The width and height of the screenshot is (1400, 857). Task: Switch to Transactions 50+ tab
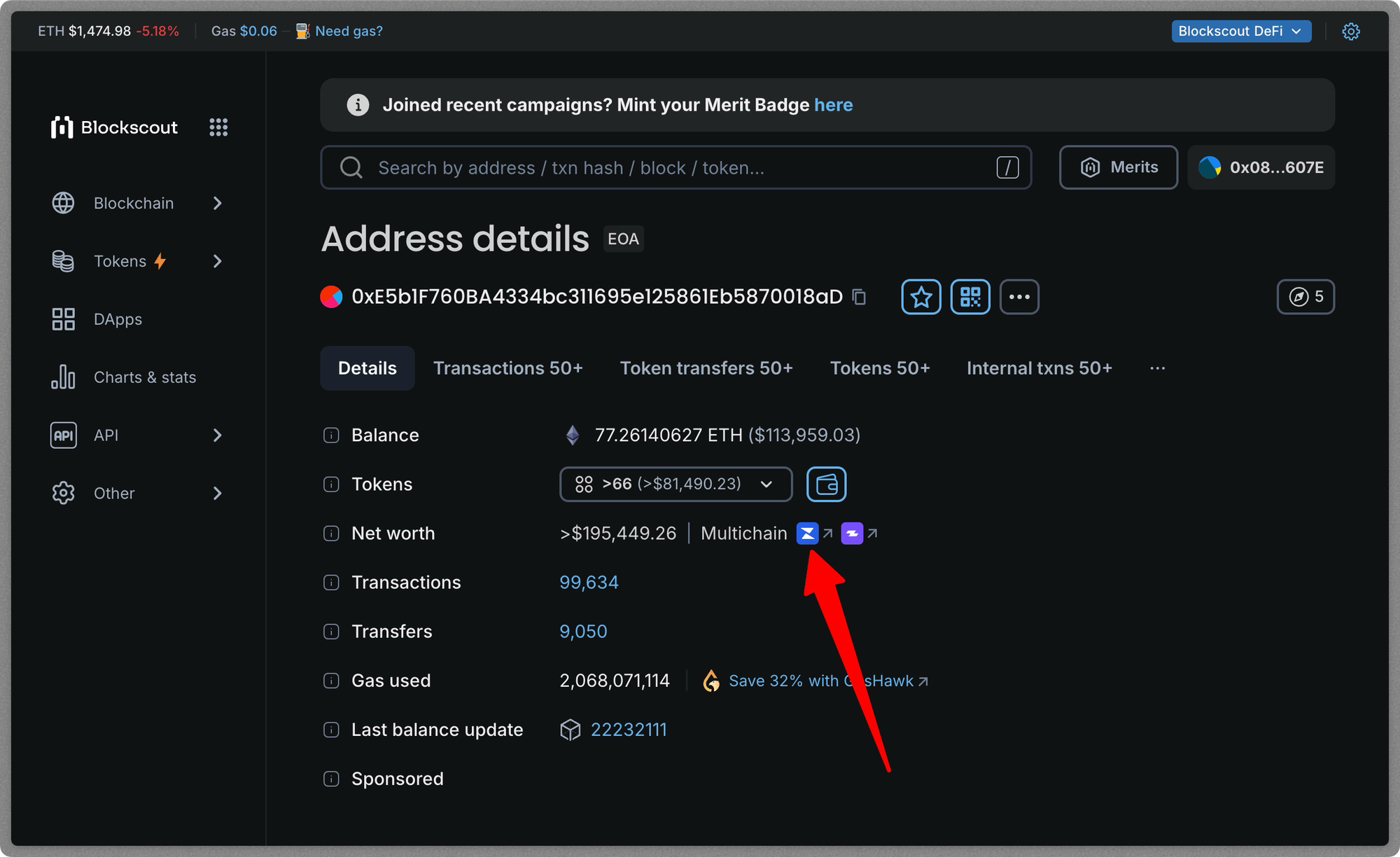(508, 368)
